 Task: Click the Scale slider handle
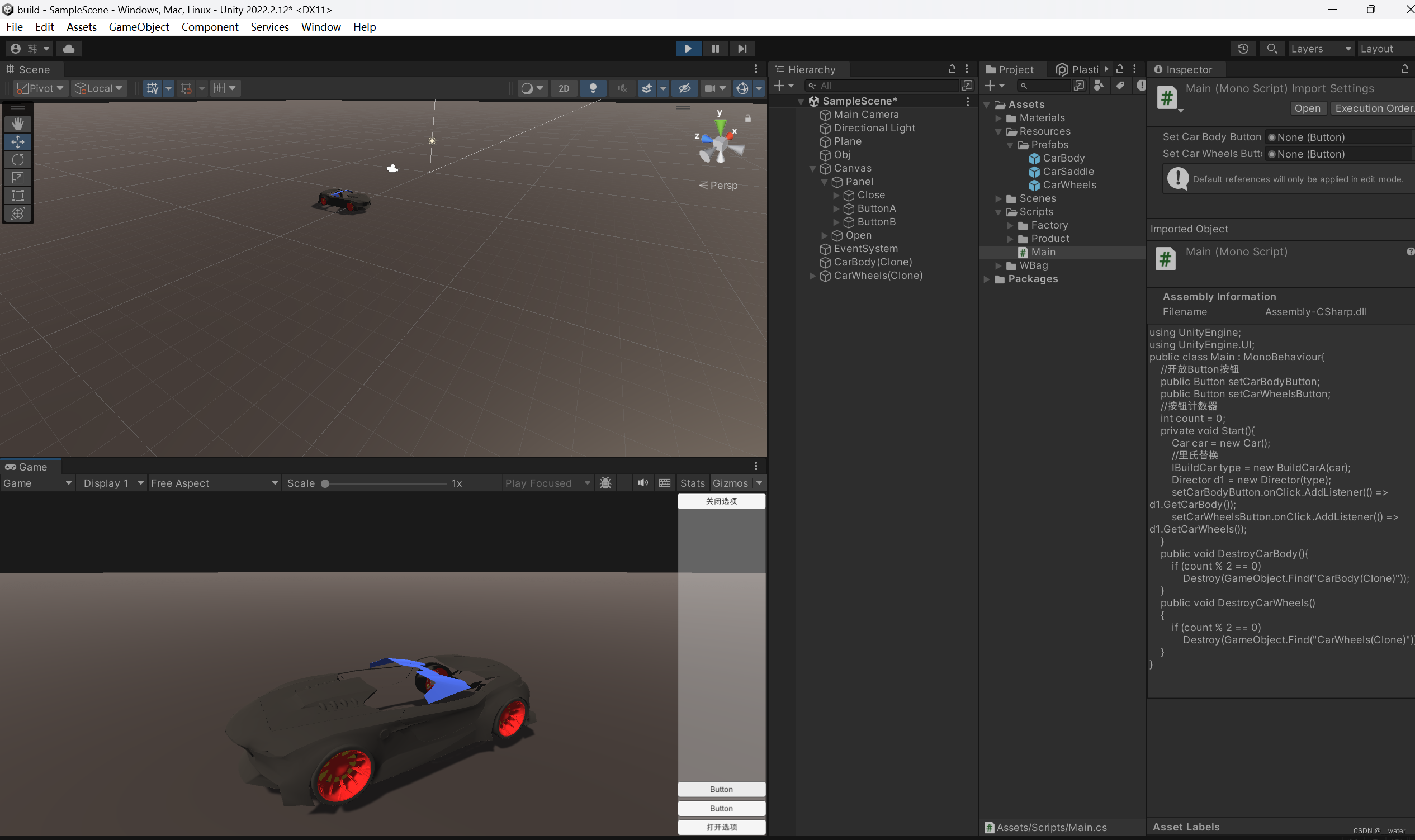(x=325, y=483)
